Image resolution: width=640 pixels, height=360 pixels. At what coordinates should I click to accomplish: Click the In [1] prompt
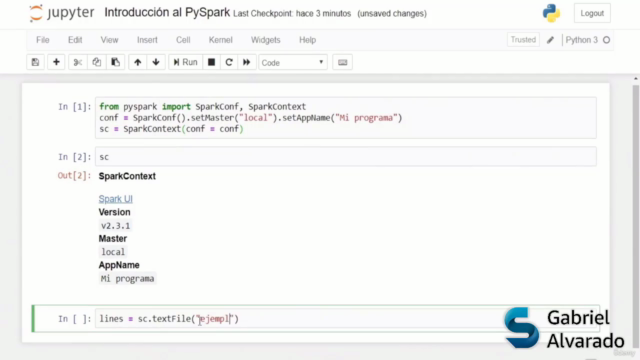[75, 107]
